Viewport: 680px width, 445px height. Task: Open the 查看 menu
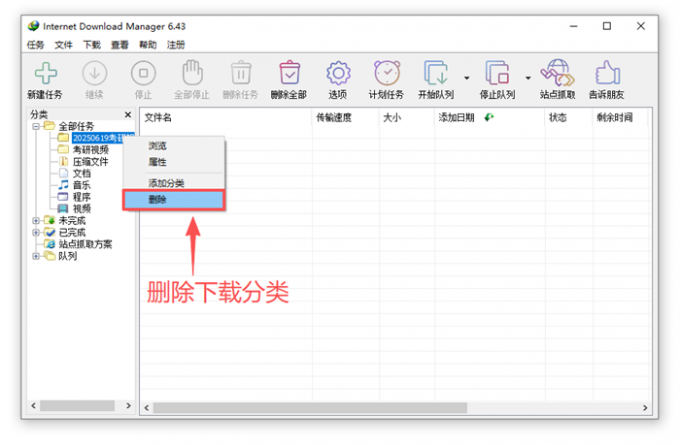point(120,45)
